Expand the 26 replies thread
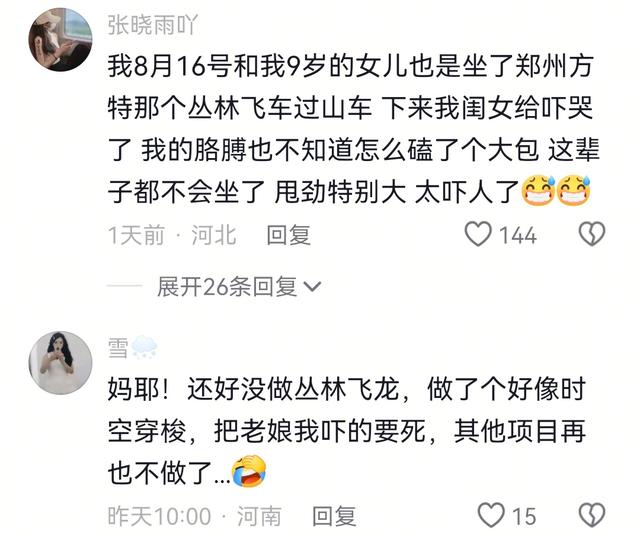The width and height of the screenshot is (640, 537). (239, 286)
